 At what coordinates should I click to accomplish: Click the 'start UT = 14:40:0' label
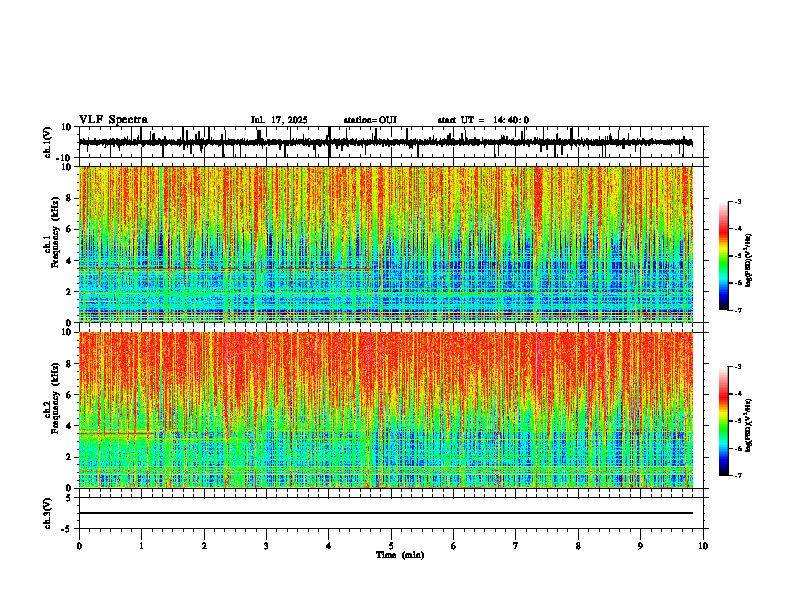tap(483, 120)
